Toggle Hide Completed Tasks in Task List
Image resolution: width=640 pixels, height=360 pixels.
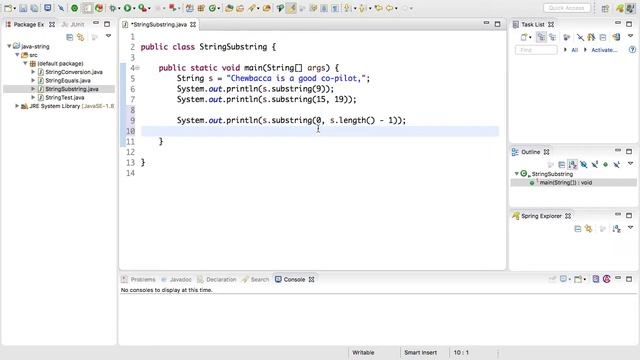coord(580,38)
